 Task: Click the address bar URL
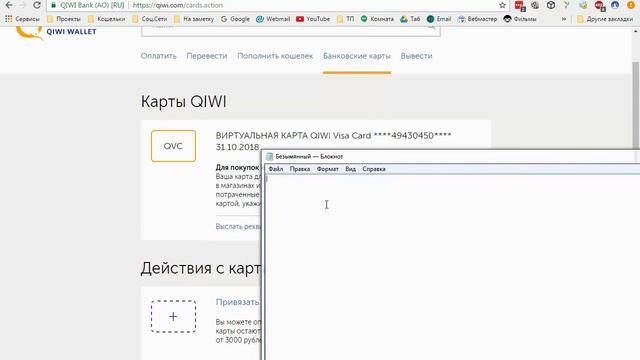178,5
